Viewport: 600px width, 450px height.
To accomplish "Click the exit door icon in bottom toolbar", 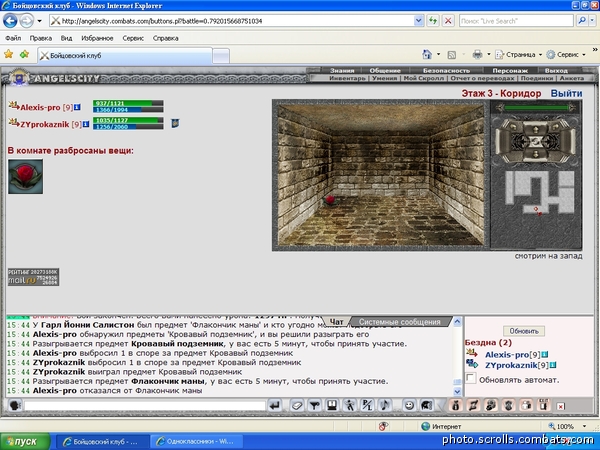I will (544, 405).
